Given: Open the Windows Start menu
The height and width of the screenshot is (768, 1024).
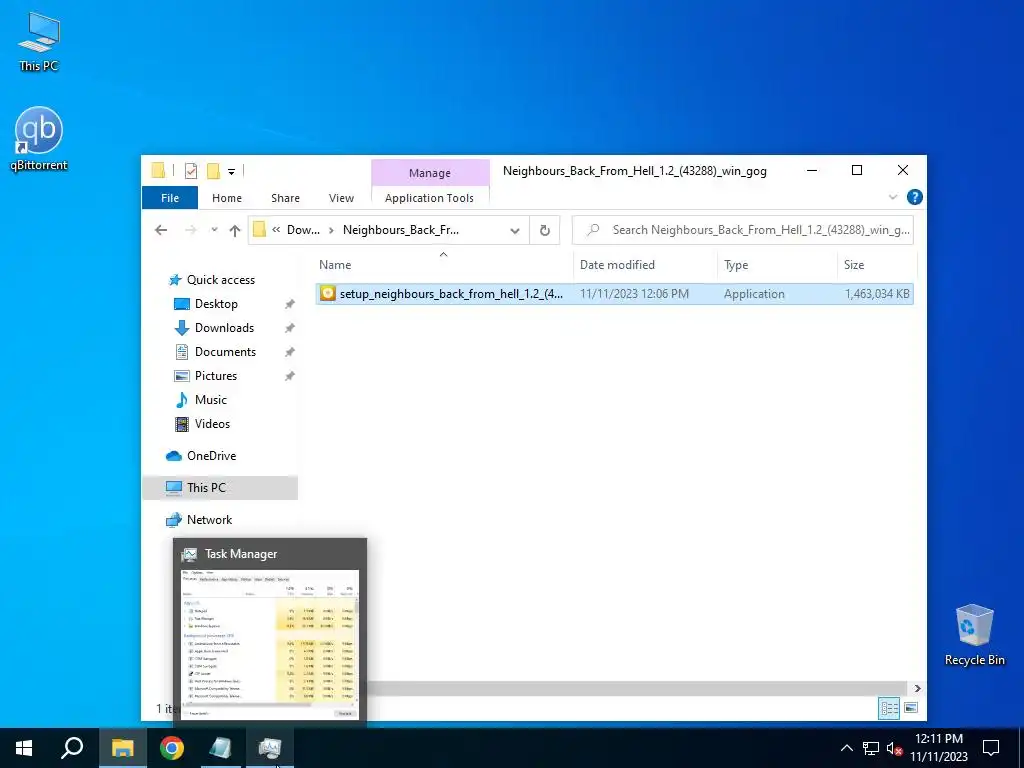Looking at the screenshot, I should click(x=24, y=748).
